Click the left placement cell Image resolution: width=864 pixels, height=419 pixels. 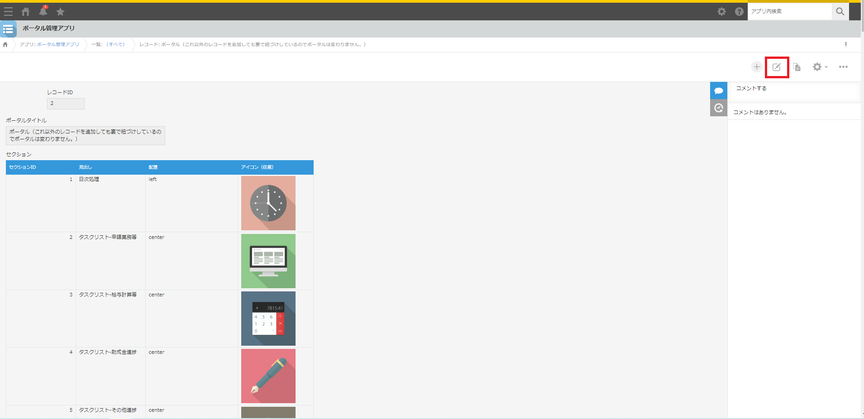[192, 203]
